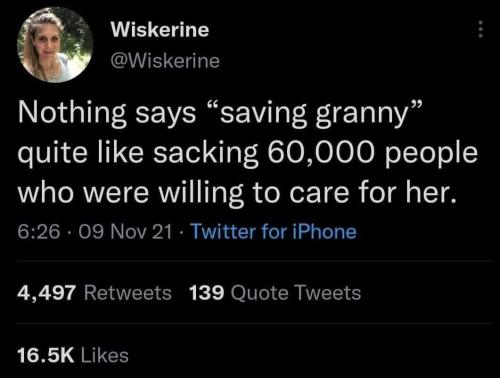Click the Quote Tweets label text
Viewport: 500px width, 378px height.
pyautogui.click(x=296, y=293)
